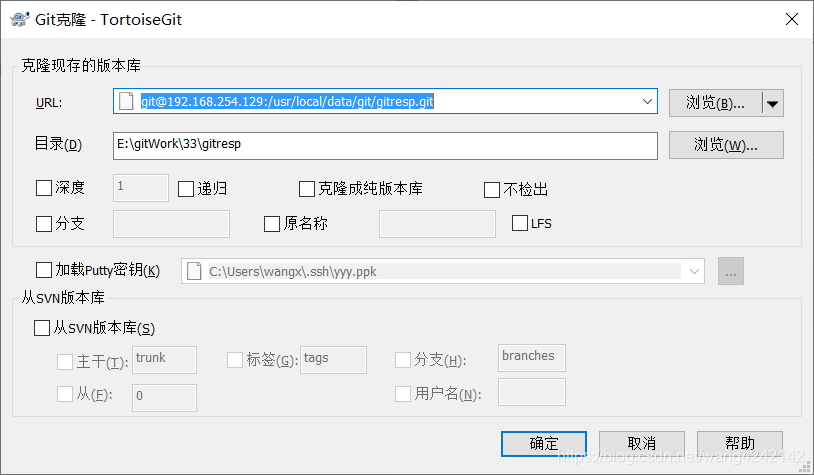
Task: Click the origin name input field
Action: (437, 224)
